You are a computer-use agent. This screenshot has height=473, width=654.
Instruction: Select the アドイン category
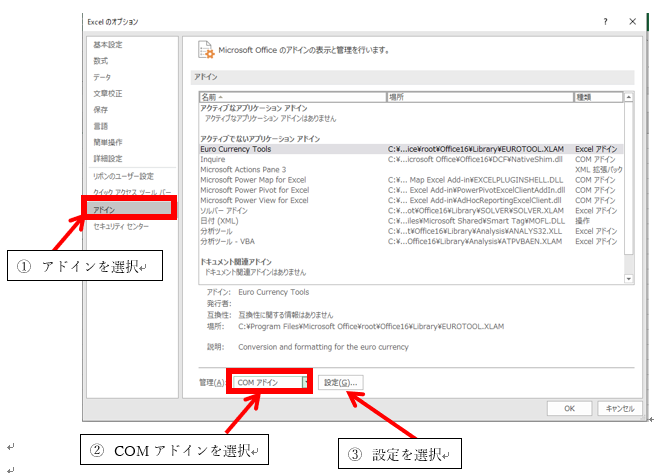click(129, 209)
